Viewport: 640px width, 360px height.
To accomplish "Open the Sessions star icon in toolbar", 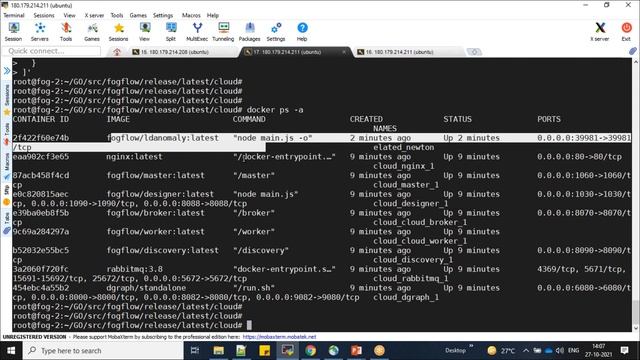I will (x=118, y=32).
